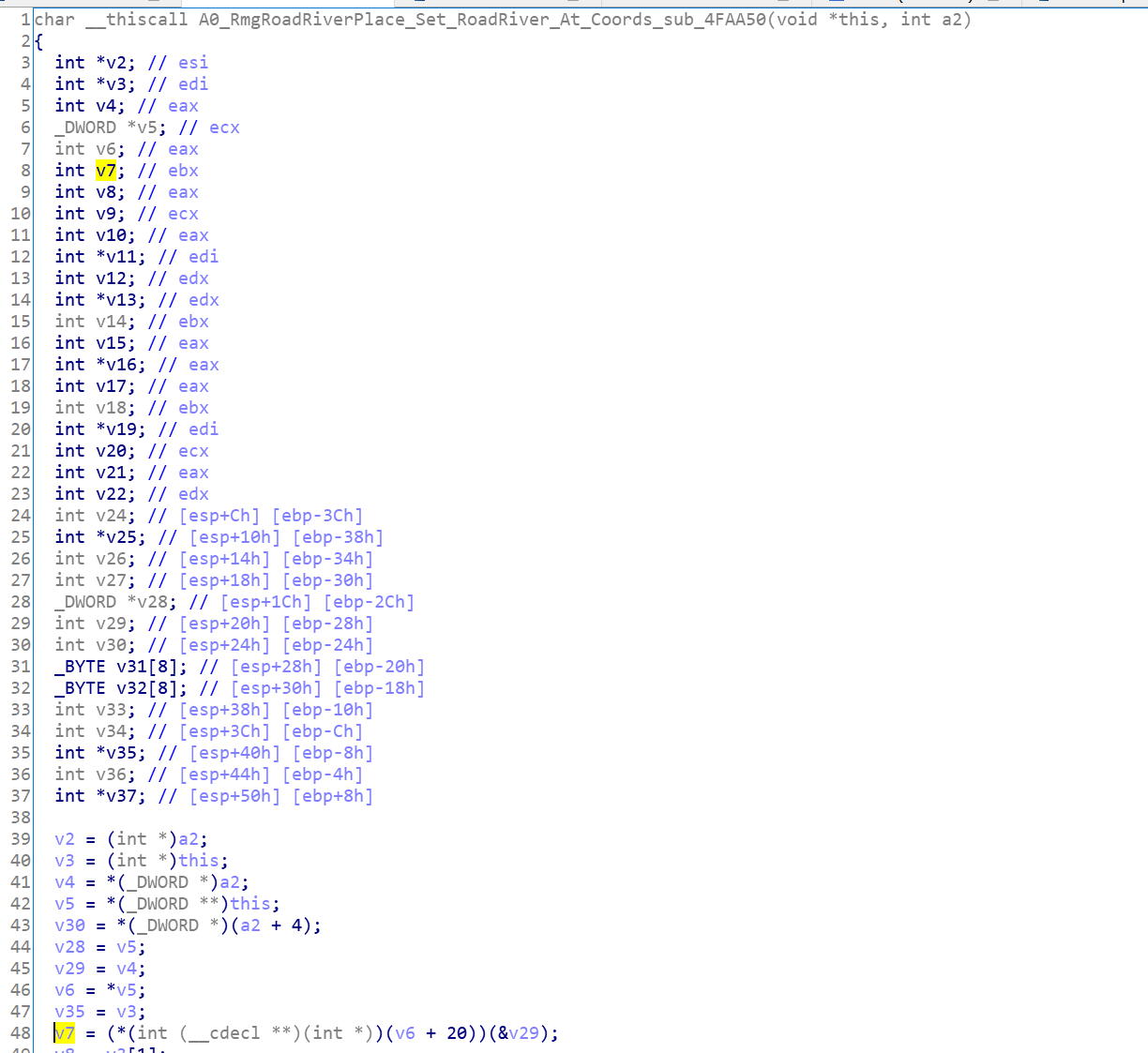The width and height of the screenshot is (1148, 1053).
Task: Click v9 in the 'int v9;' declaration
Action: pos(106,214)
